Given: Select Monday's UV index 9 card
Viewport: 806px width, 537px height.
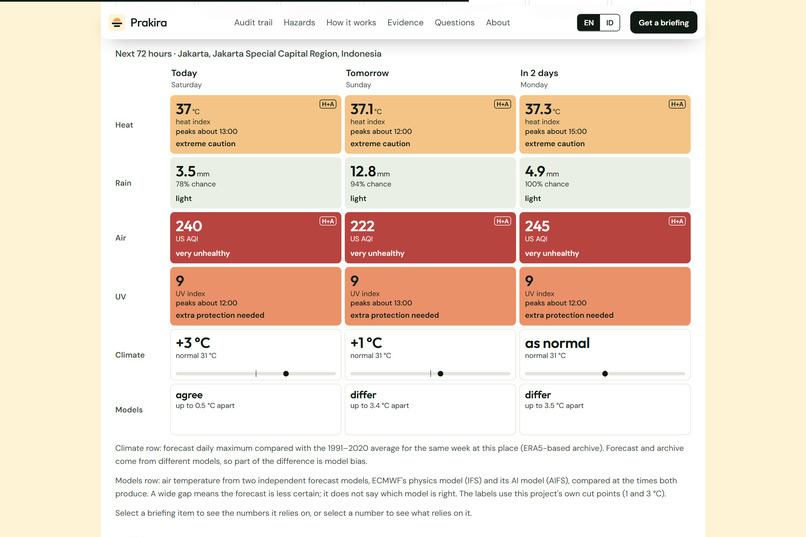Looking at the screenshot, I should pyautogui.click(x=605, y=296).
